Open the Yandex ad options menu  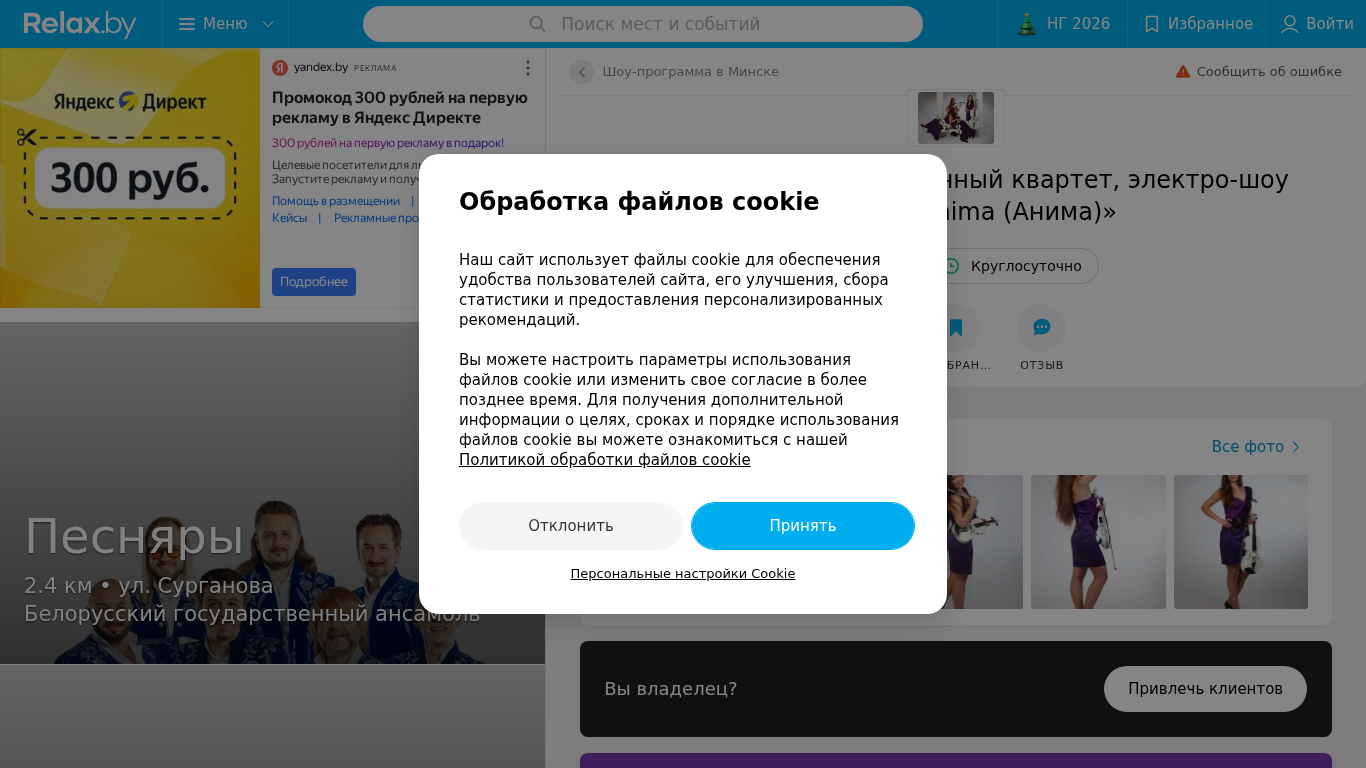point(528,68)
